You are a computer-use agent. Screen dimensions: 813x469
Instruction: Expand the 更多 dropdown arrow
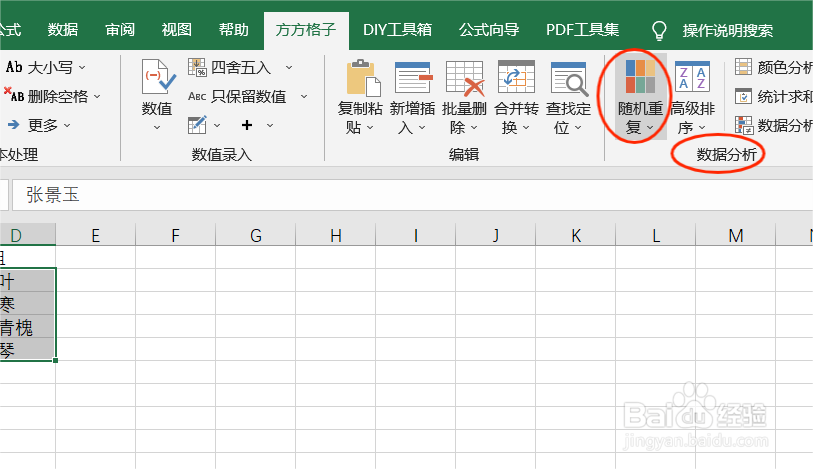(67, 125)
